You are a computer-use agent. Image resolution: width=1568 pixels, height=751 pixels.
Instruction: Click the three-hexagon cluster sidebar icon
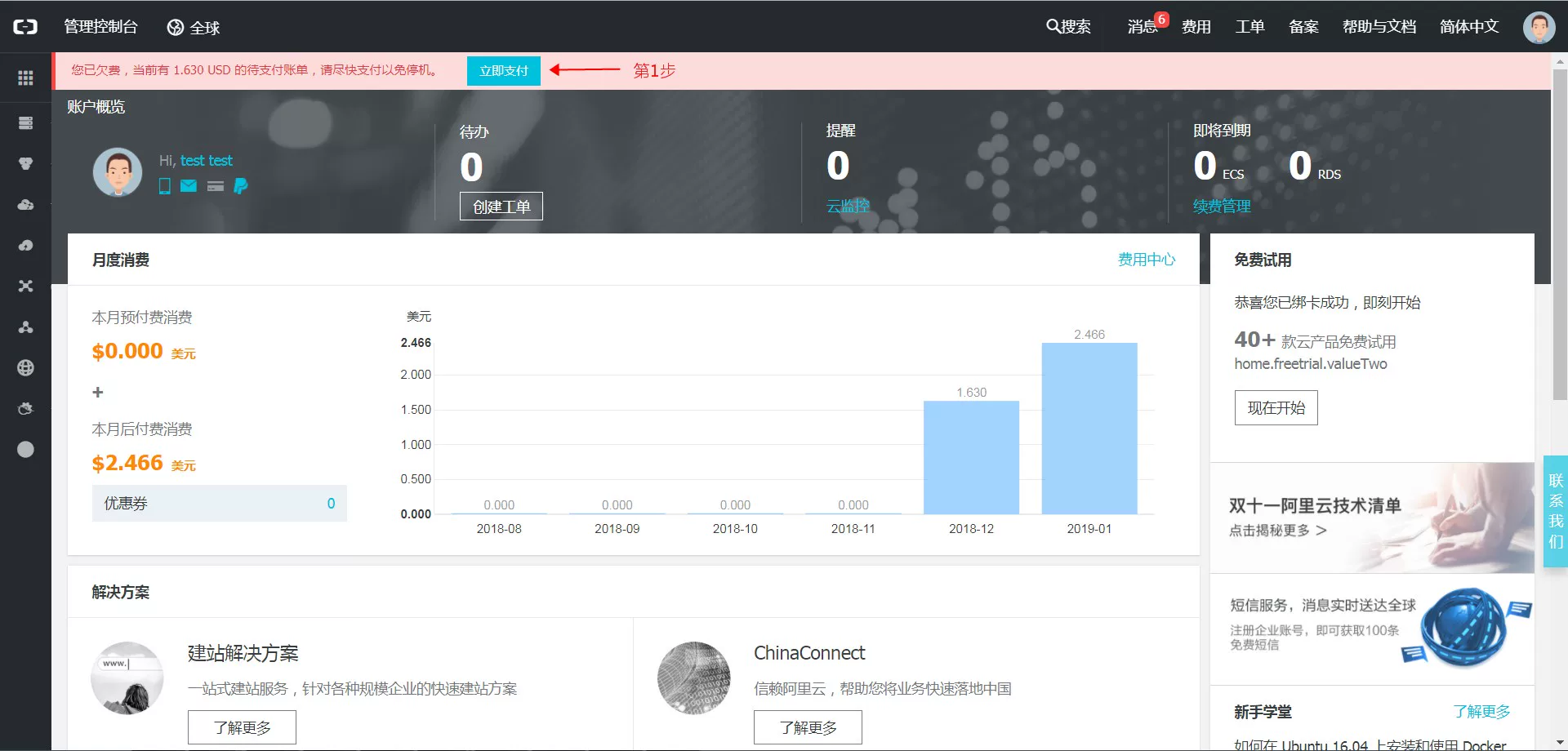pyautogui.click(x=25, y=163)
